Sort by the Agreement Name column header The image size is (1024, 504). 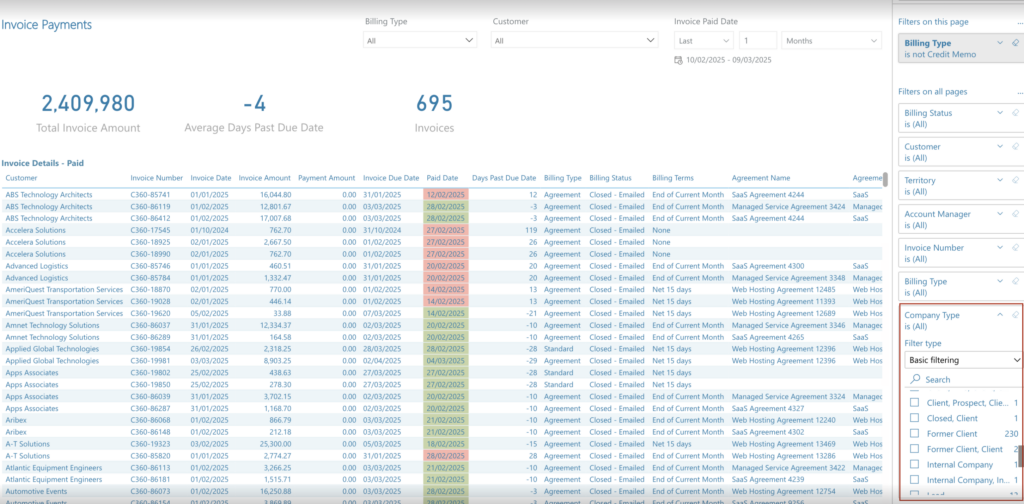(x=761, y=178)
